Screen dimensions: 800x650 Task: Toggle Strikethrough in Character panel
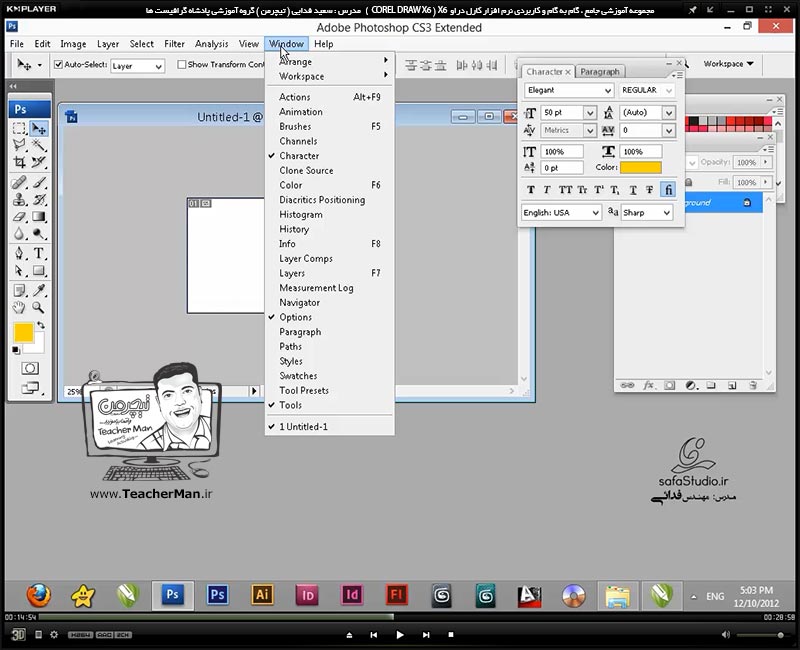point(649,190)
